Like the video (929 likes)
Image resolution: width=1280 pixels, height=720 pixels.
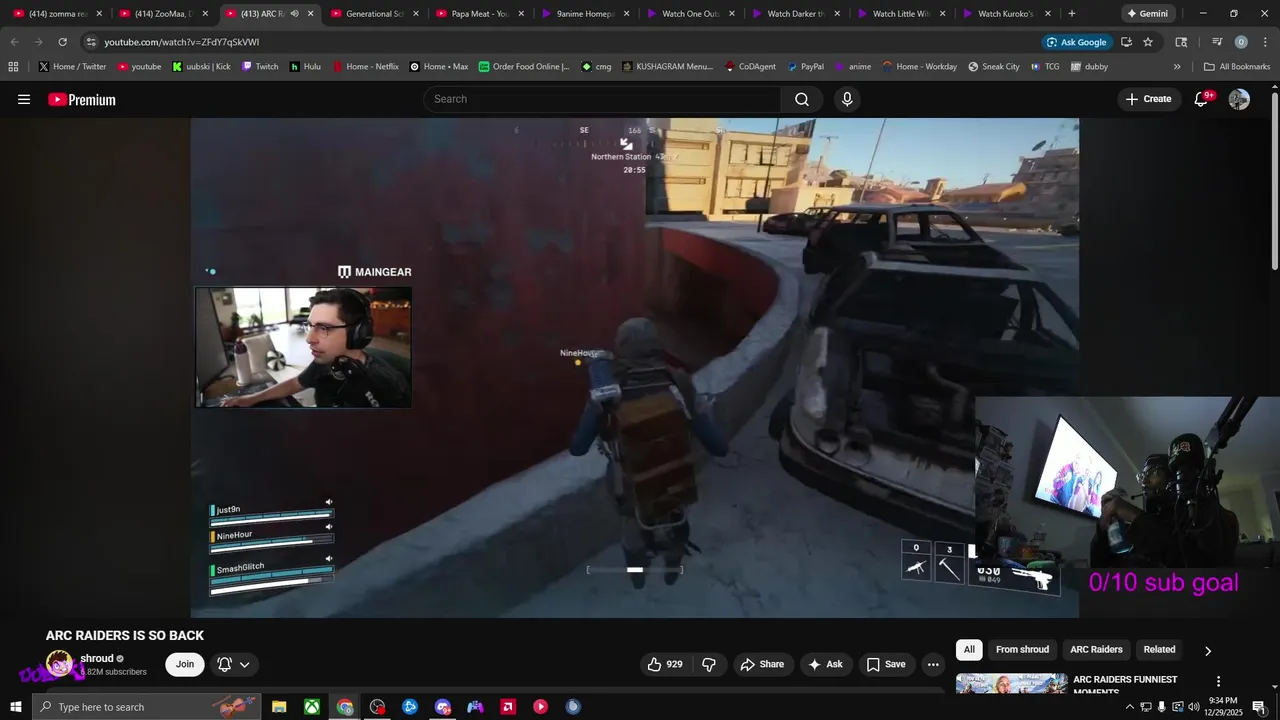(x=665, y=664)
